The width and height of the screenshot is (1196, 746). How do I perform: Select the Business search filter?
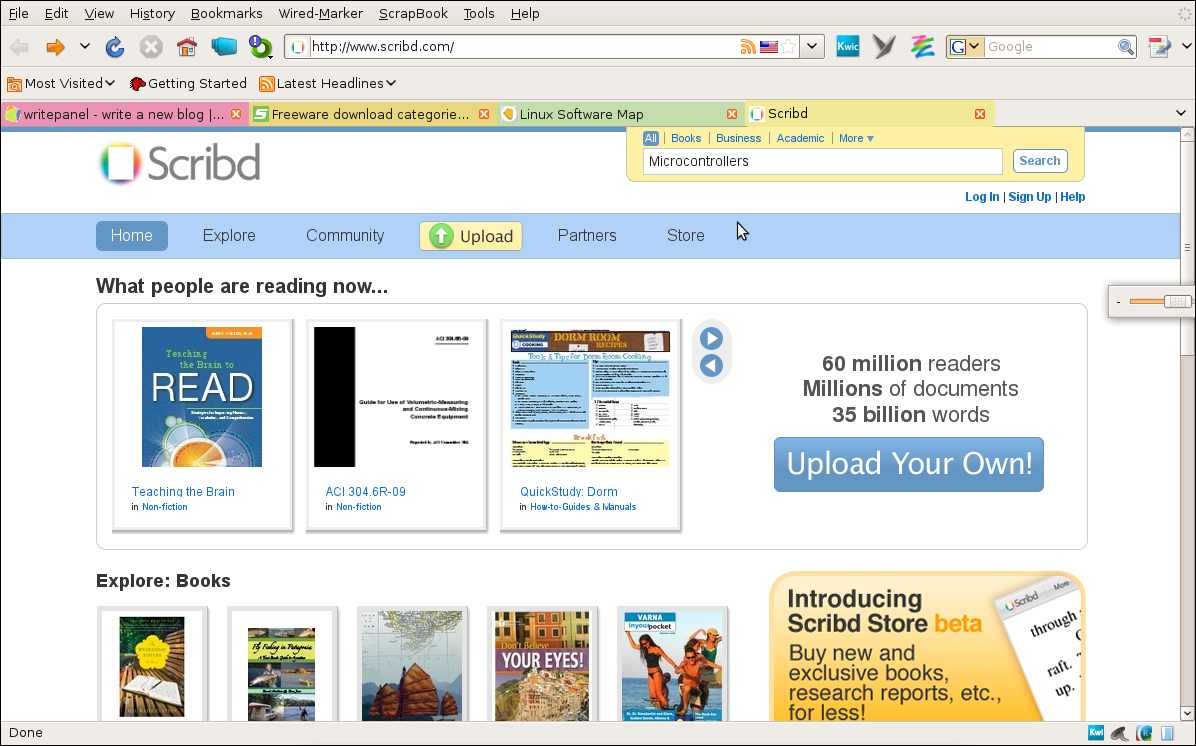(738, 138)
